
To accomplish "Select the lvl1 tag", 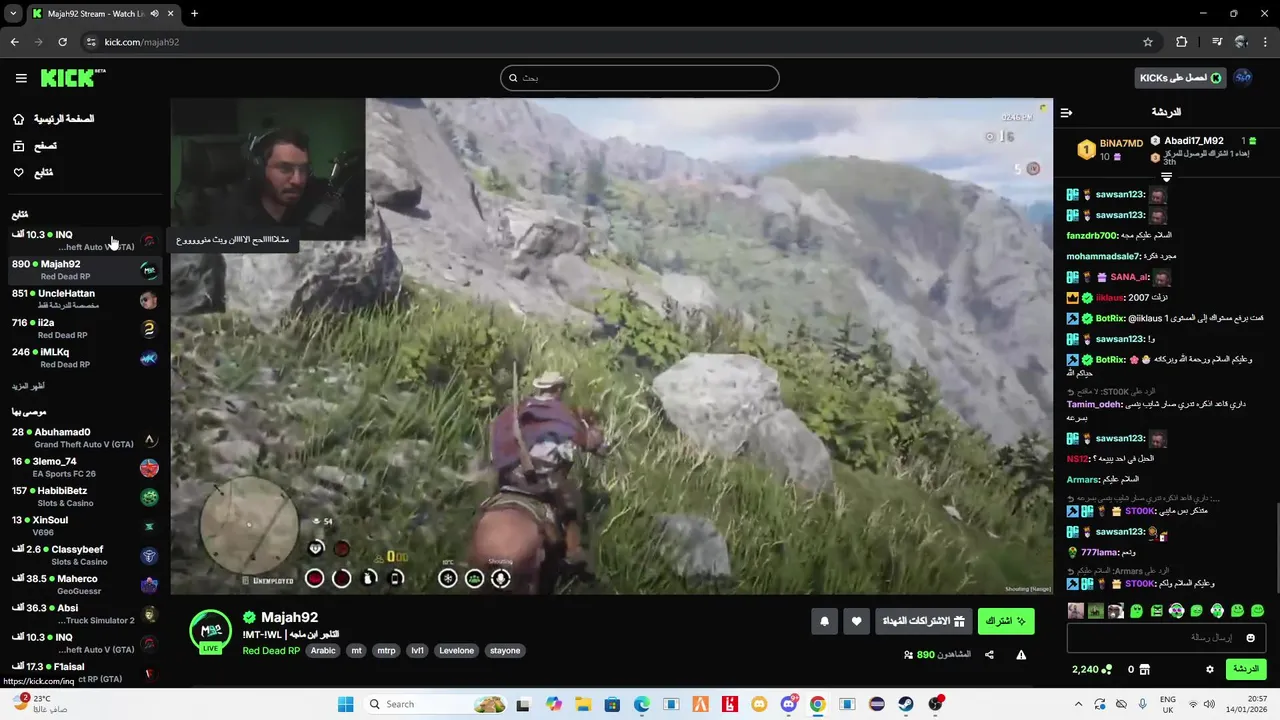I will (417, 651).
